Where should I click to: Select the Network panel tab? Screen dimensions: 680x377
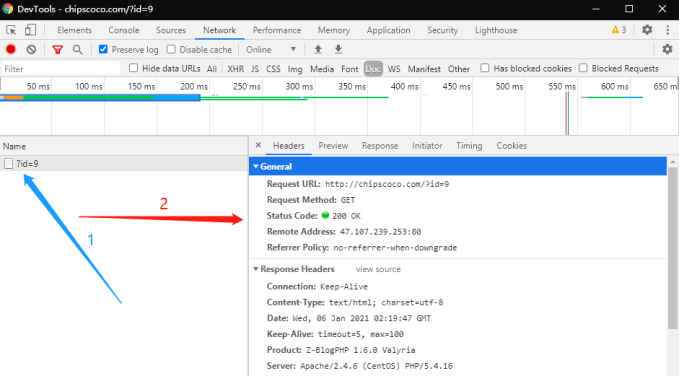[219, 30]
